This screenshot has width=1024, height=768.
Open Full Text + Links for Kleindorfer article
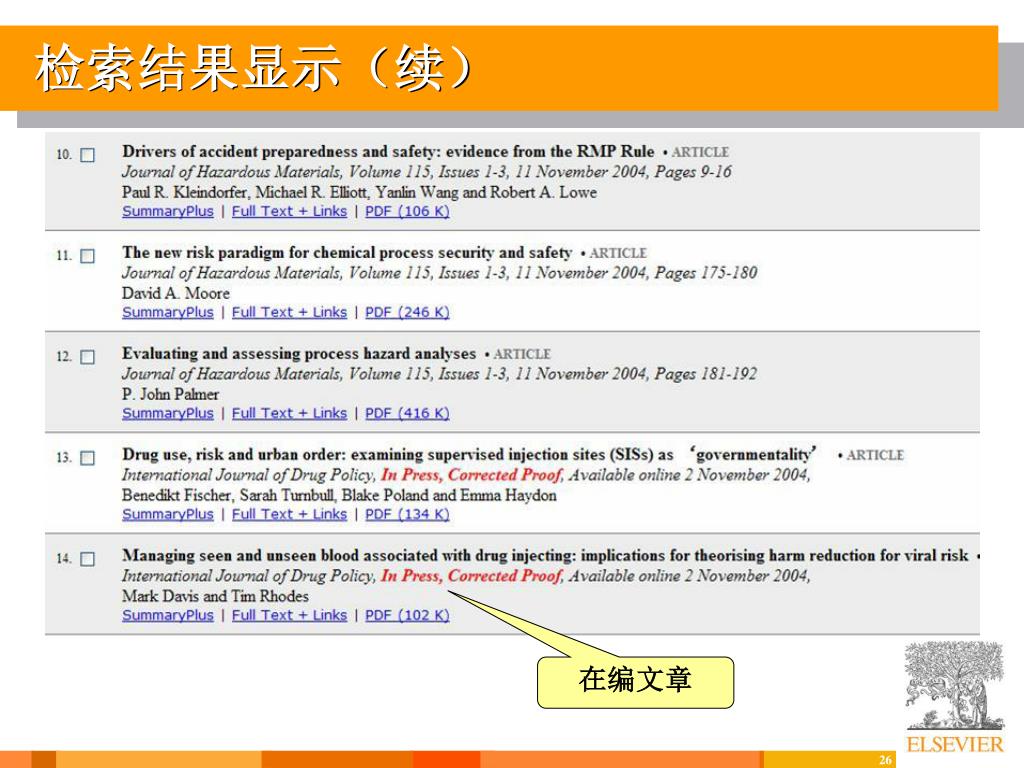[289, 212]
